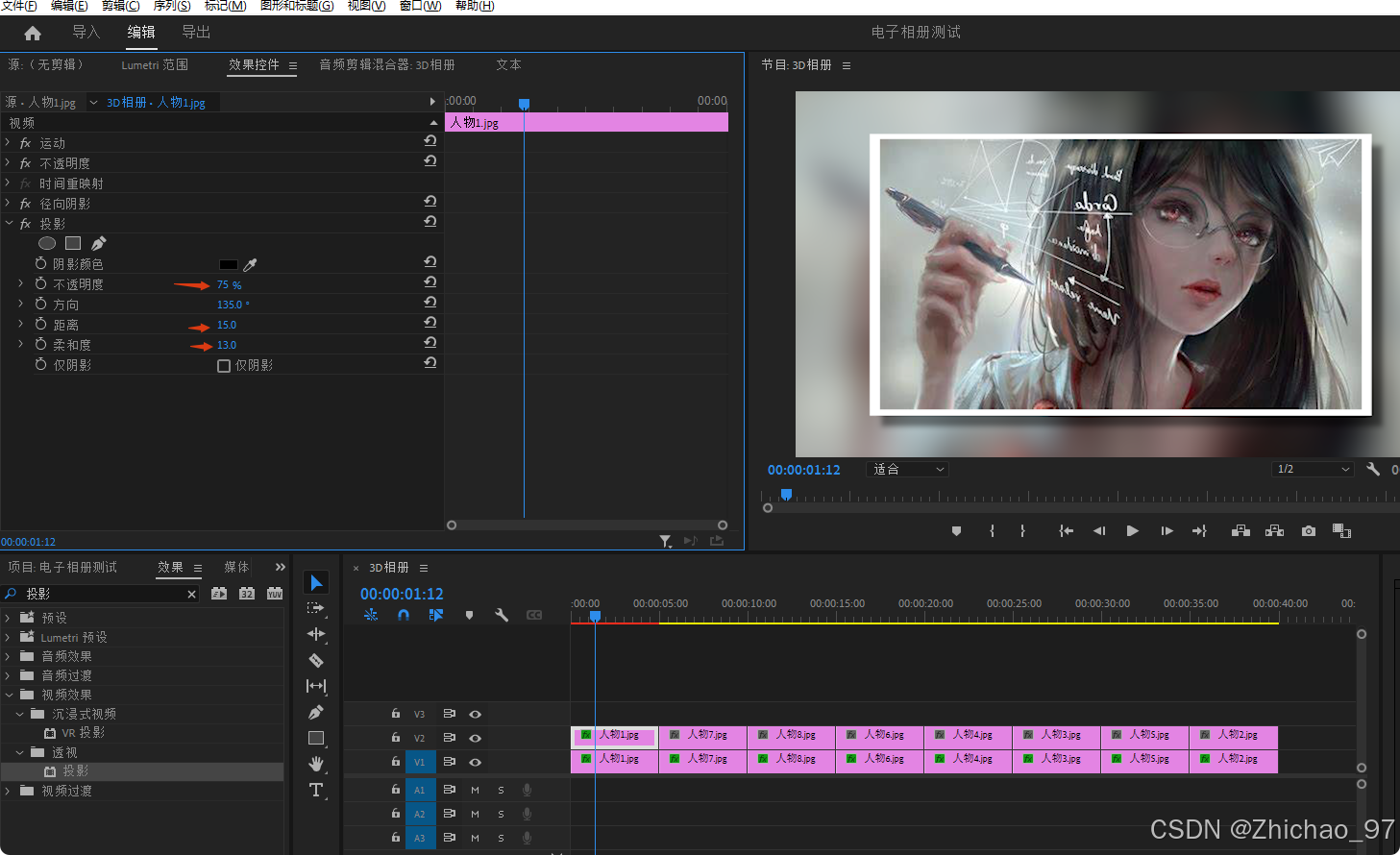Toggle V3 track output eye
The width and height of the screenshot is (1400, 855).
pos(475,714)
